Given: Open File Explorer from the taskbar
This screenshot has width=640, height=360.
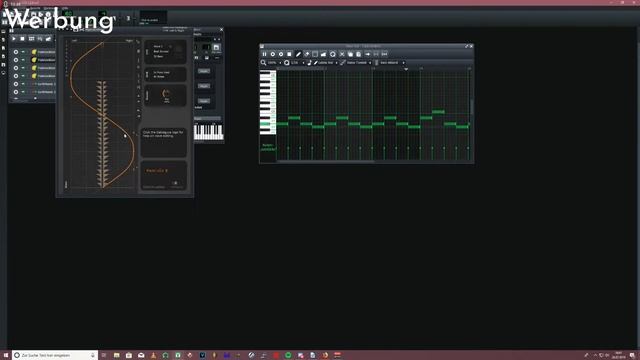Looking at the screenshot, I should [117, 356].
